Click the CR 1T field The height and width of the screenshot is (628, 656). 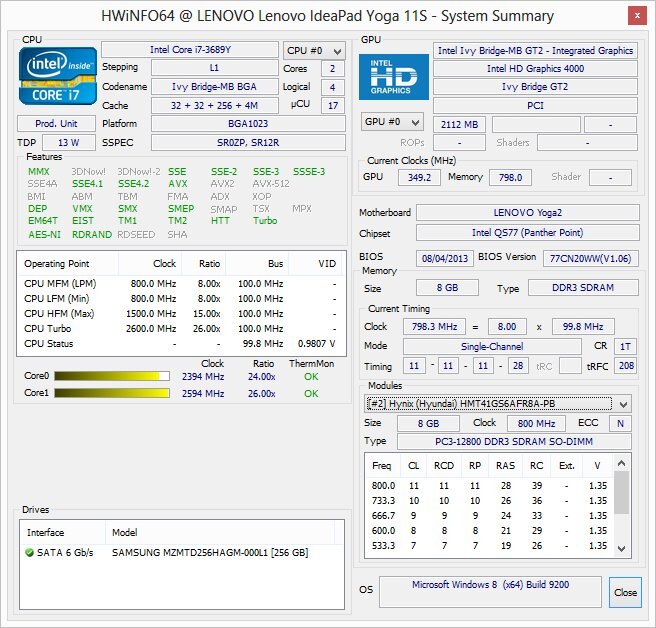click(x=625, y=346)
